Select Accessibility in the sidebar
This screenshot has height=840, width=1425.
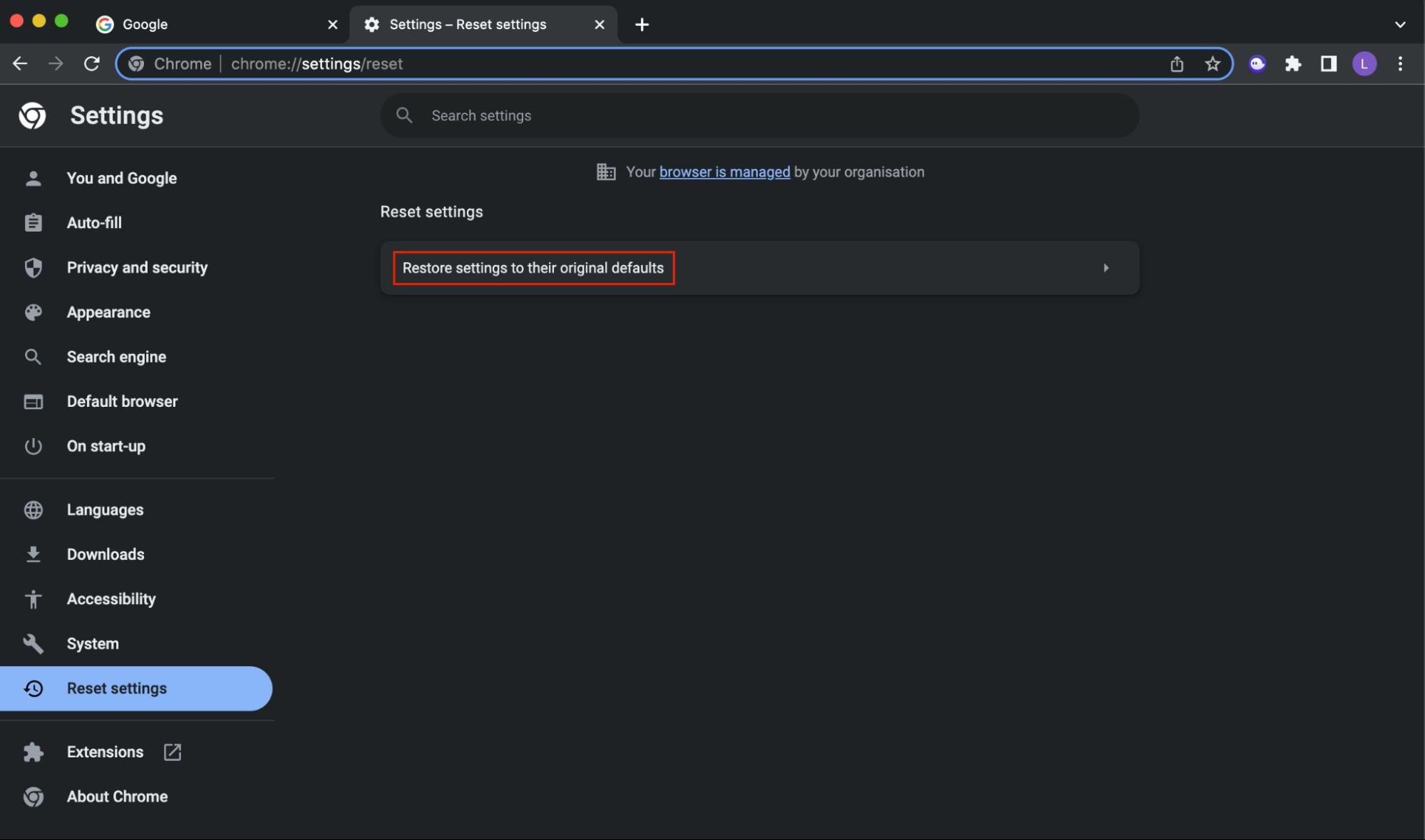click(x=136, y=598)
